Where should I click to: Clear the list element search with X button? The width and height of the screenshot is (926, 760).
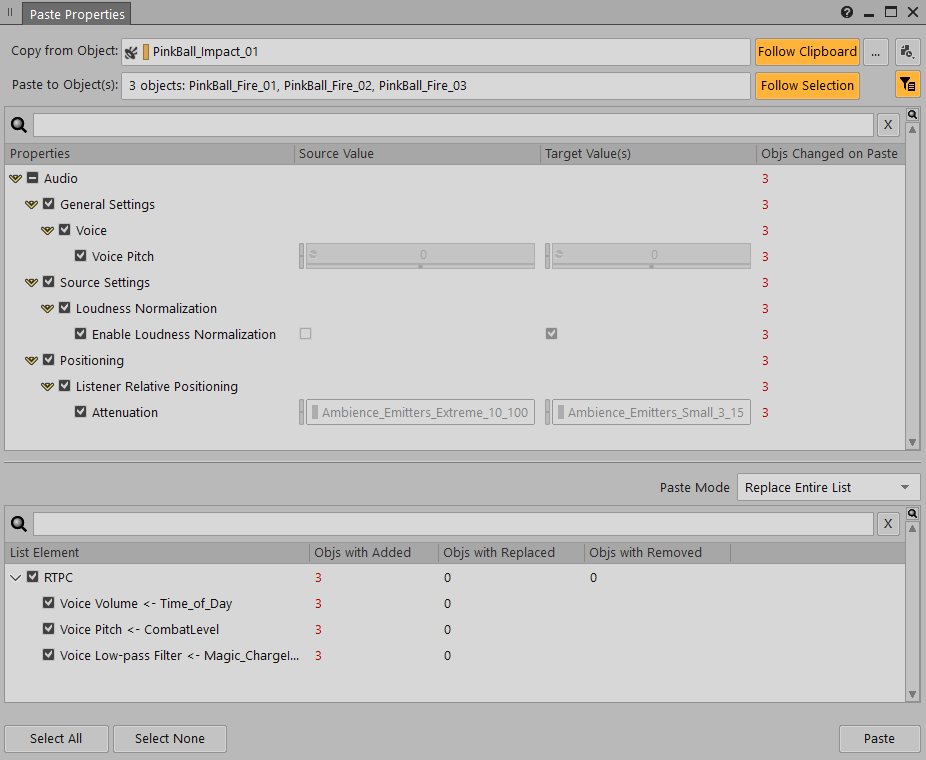click(x=887, y=525)
